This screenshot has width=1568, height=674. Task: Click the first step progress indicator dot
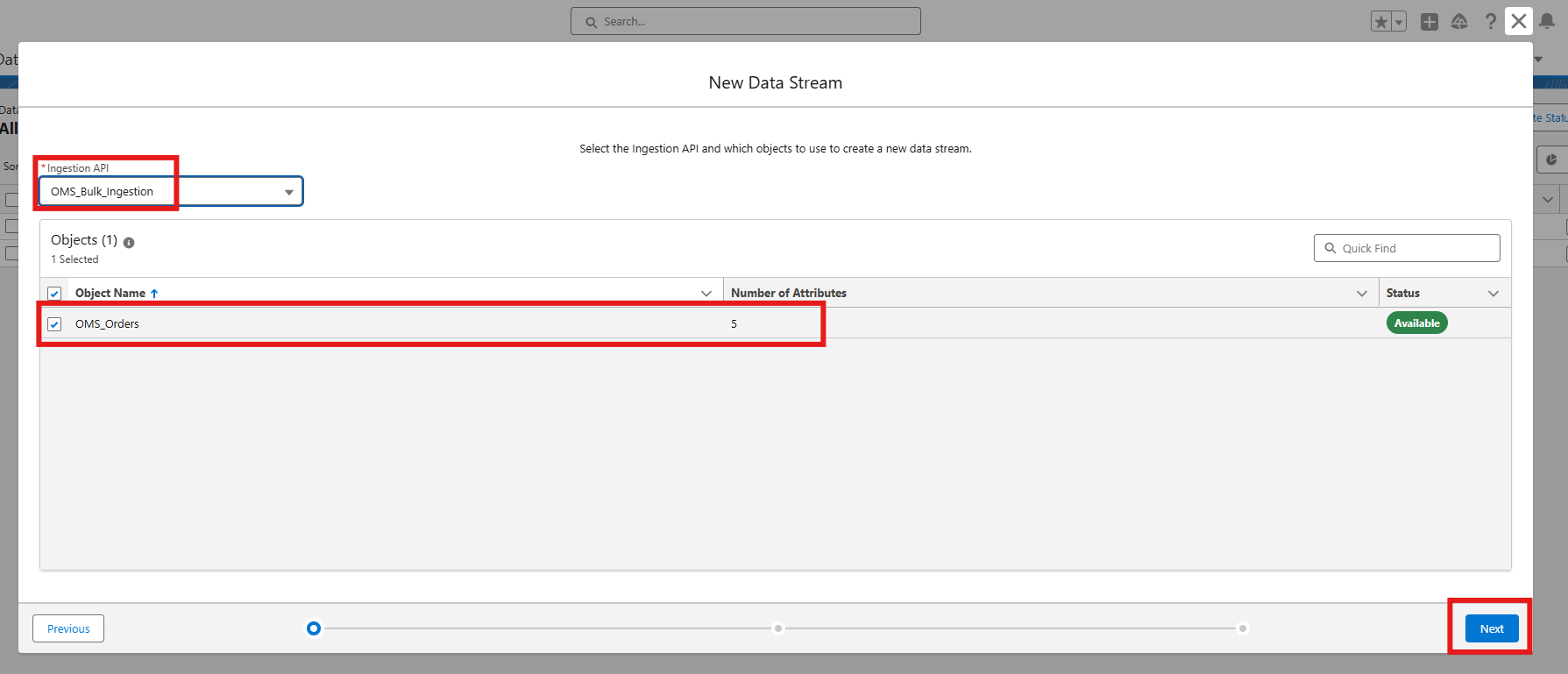pos(314,628)
